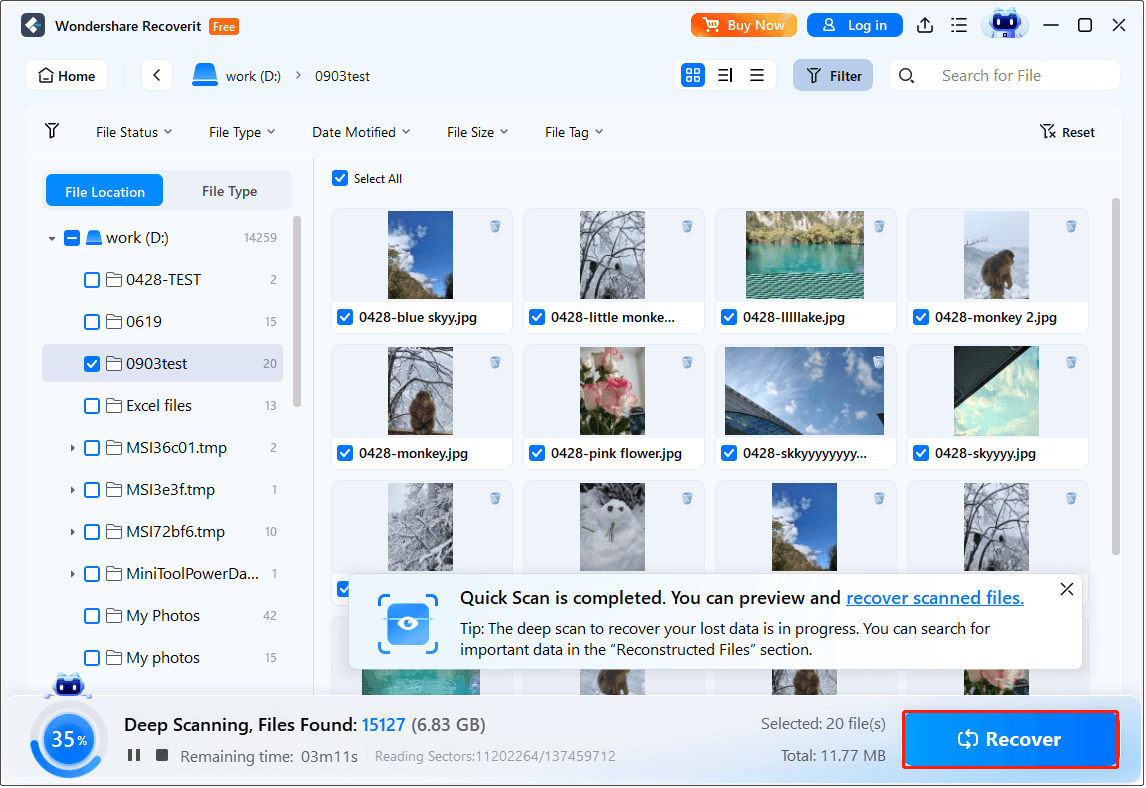Select the My photos folder with 15 files

(x=163, y=658)
